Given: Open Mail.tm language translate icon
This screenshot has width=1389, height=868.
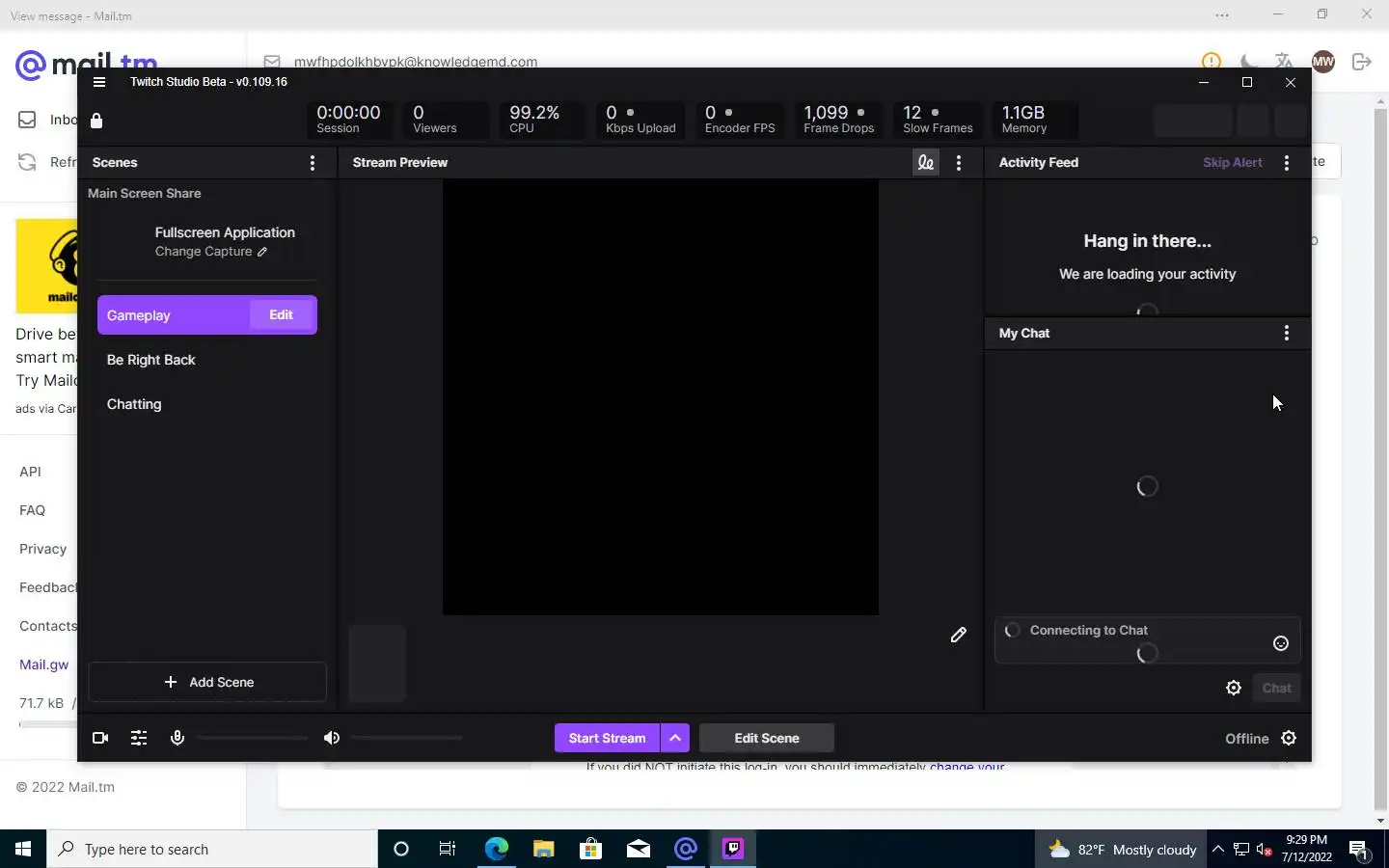Looking at the screenshot, I should [1284, 61].
